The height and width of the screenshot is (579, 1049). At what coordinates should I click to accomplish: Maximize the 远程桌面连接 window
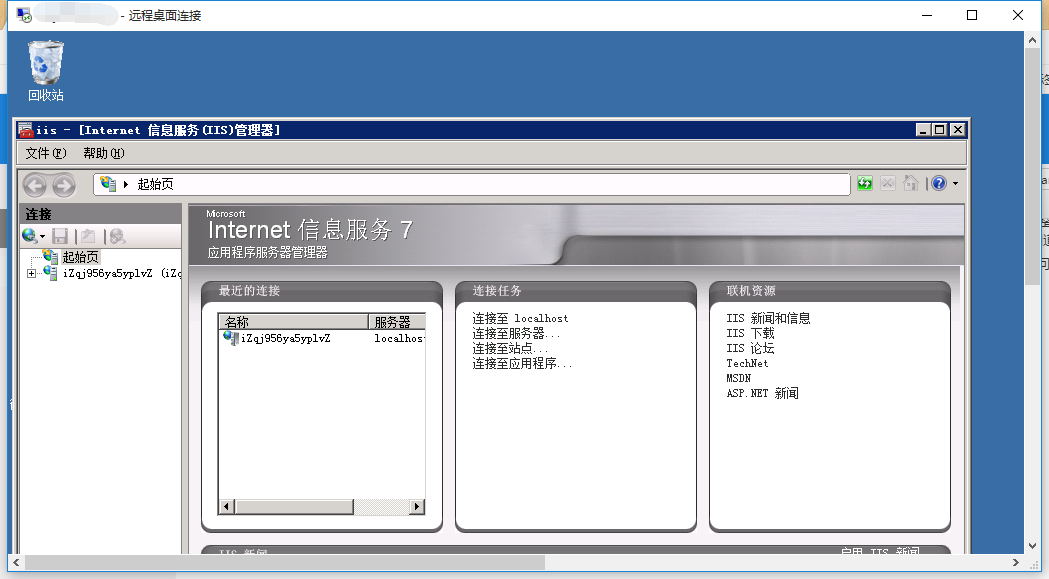coord(972,15)
